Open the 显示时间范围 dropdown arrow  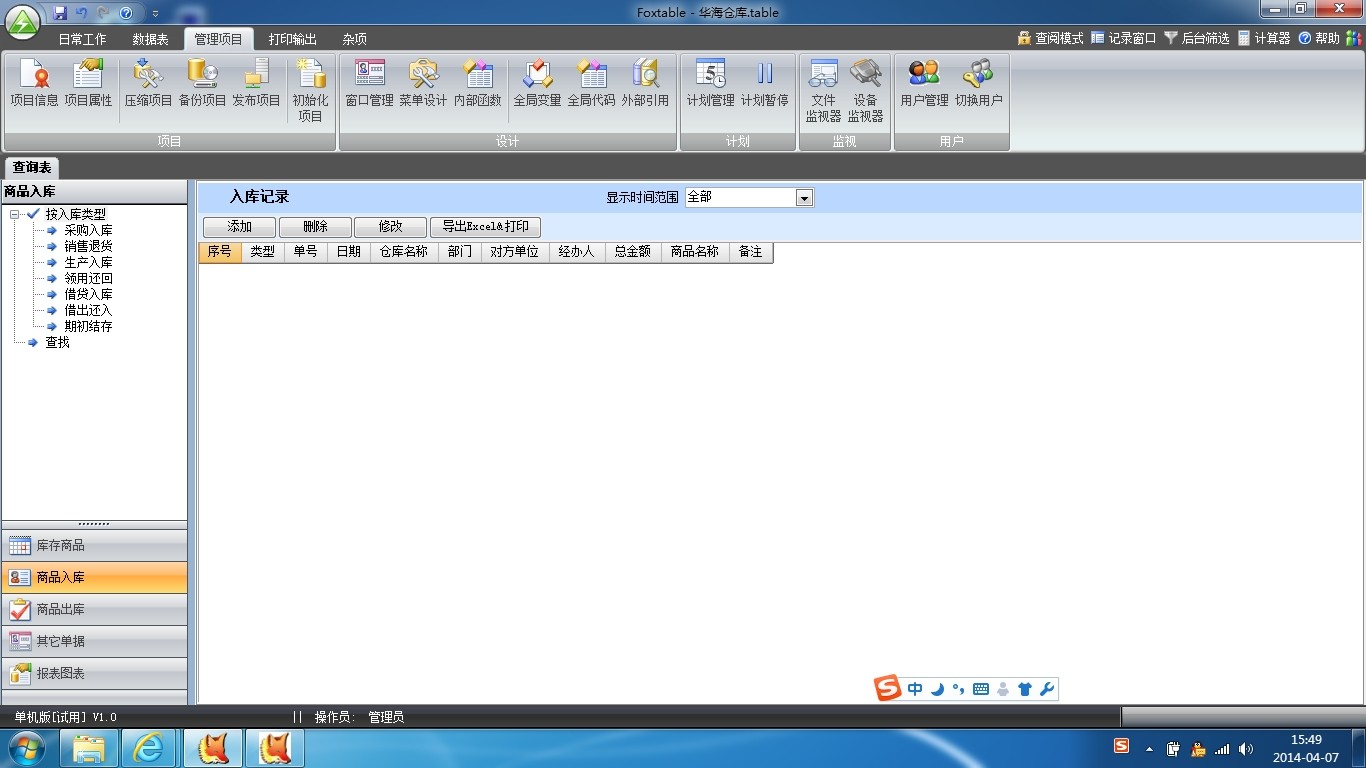pyautogui.click(x=804, y=198)
